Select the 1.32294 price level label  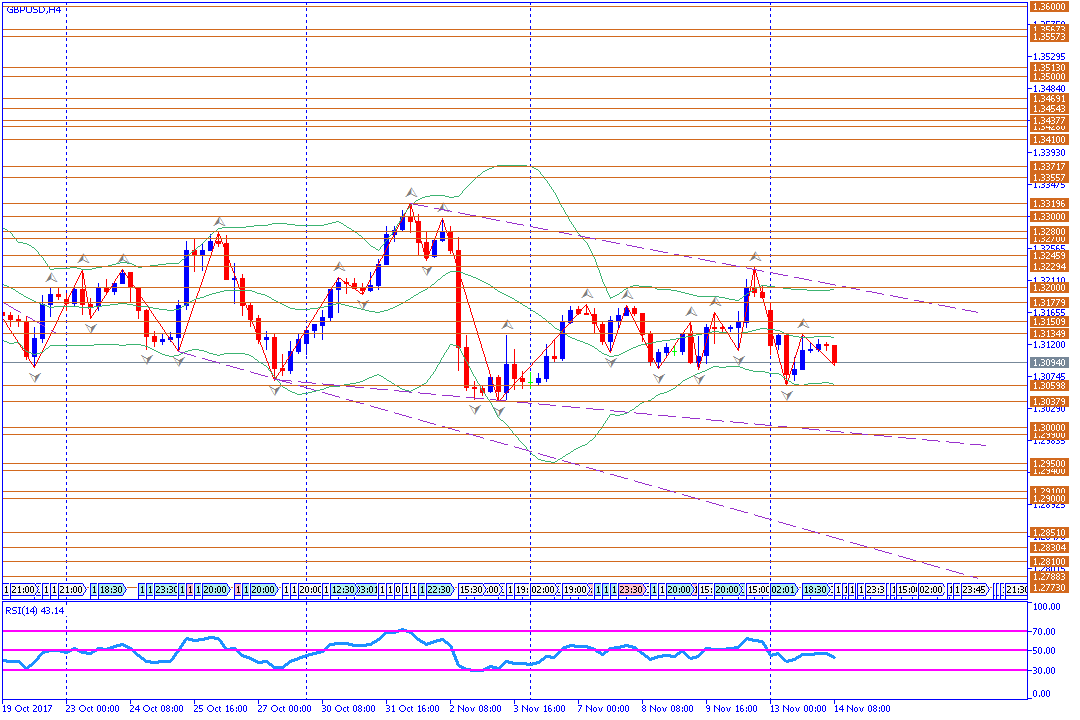(x=1048, y=267)
